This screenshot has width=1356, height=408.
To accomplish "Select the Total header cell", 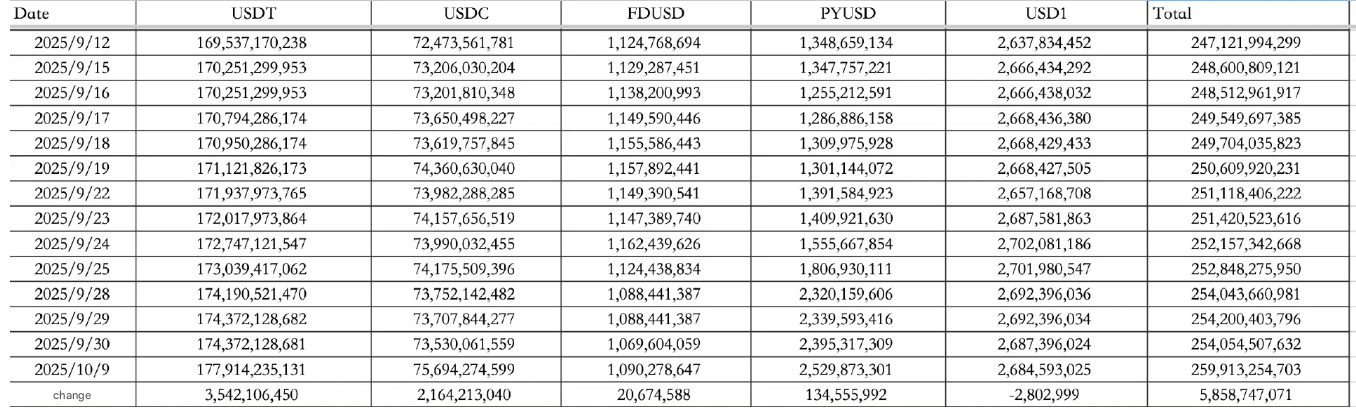I will pos(1250,14).
